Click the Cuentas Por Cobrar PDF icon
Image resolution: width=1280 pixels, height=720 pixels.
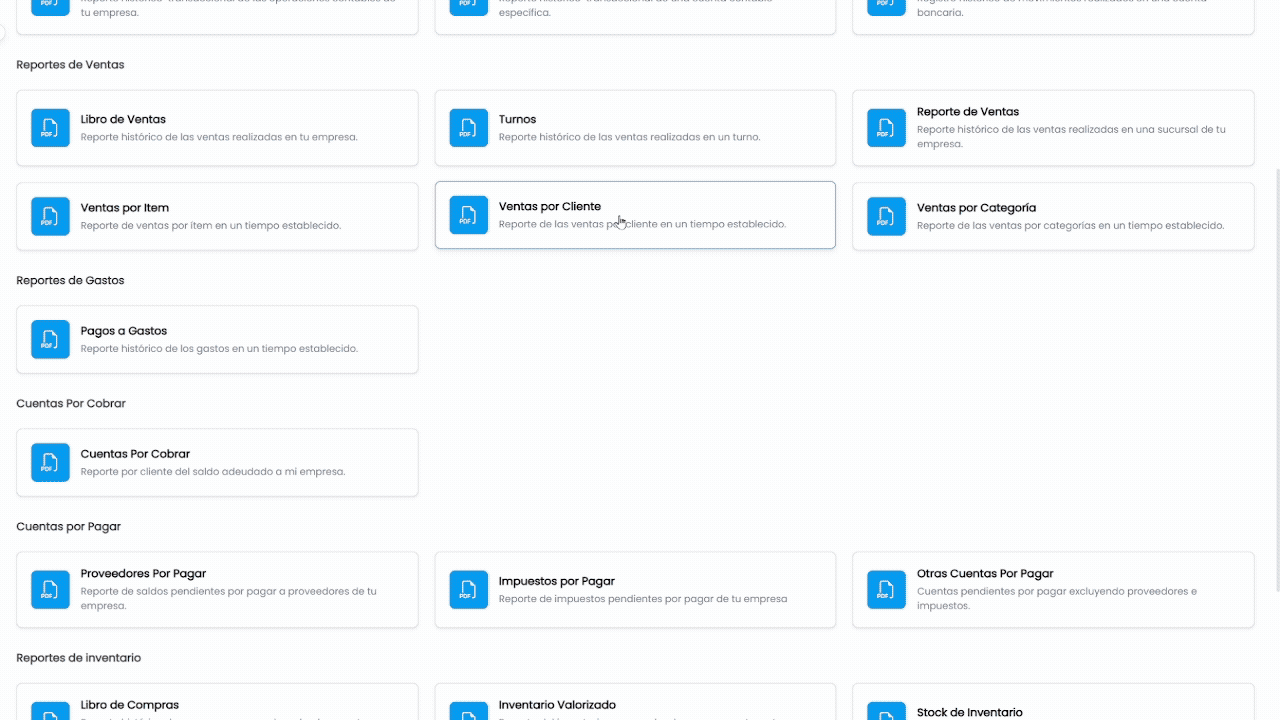tap(50, 462)
